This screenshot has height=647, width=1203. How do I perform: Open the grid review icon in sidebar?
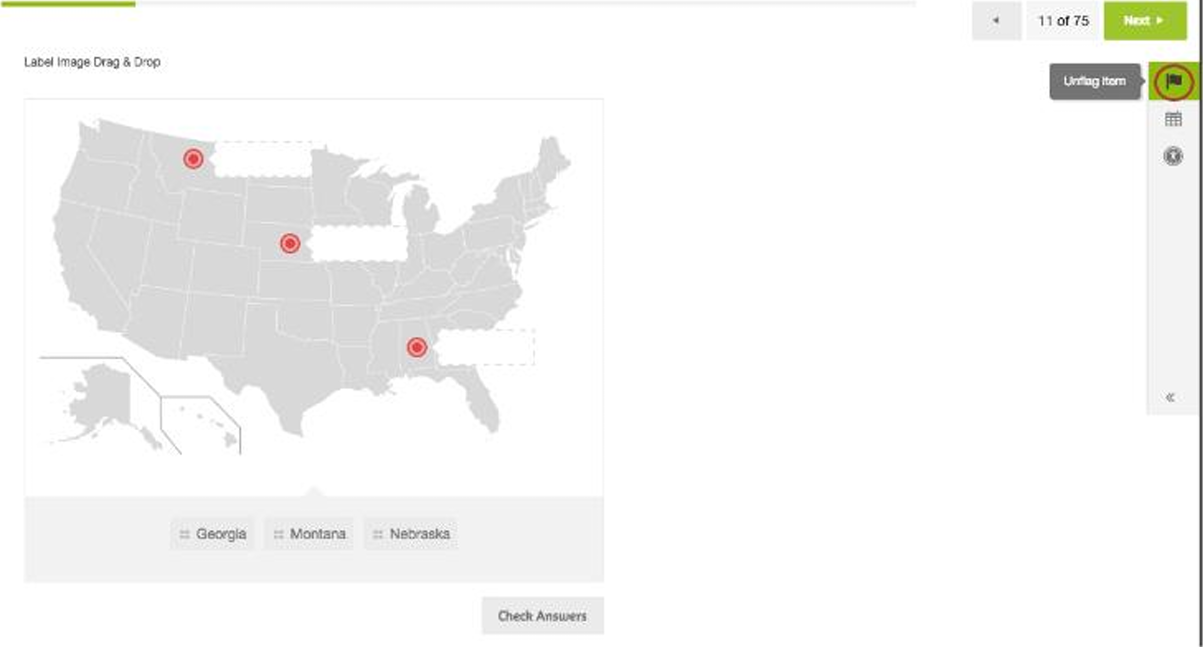[x=1174, y=119]
